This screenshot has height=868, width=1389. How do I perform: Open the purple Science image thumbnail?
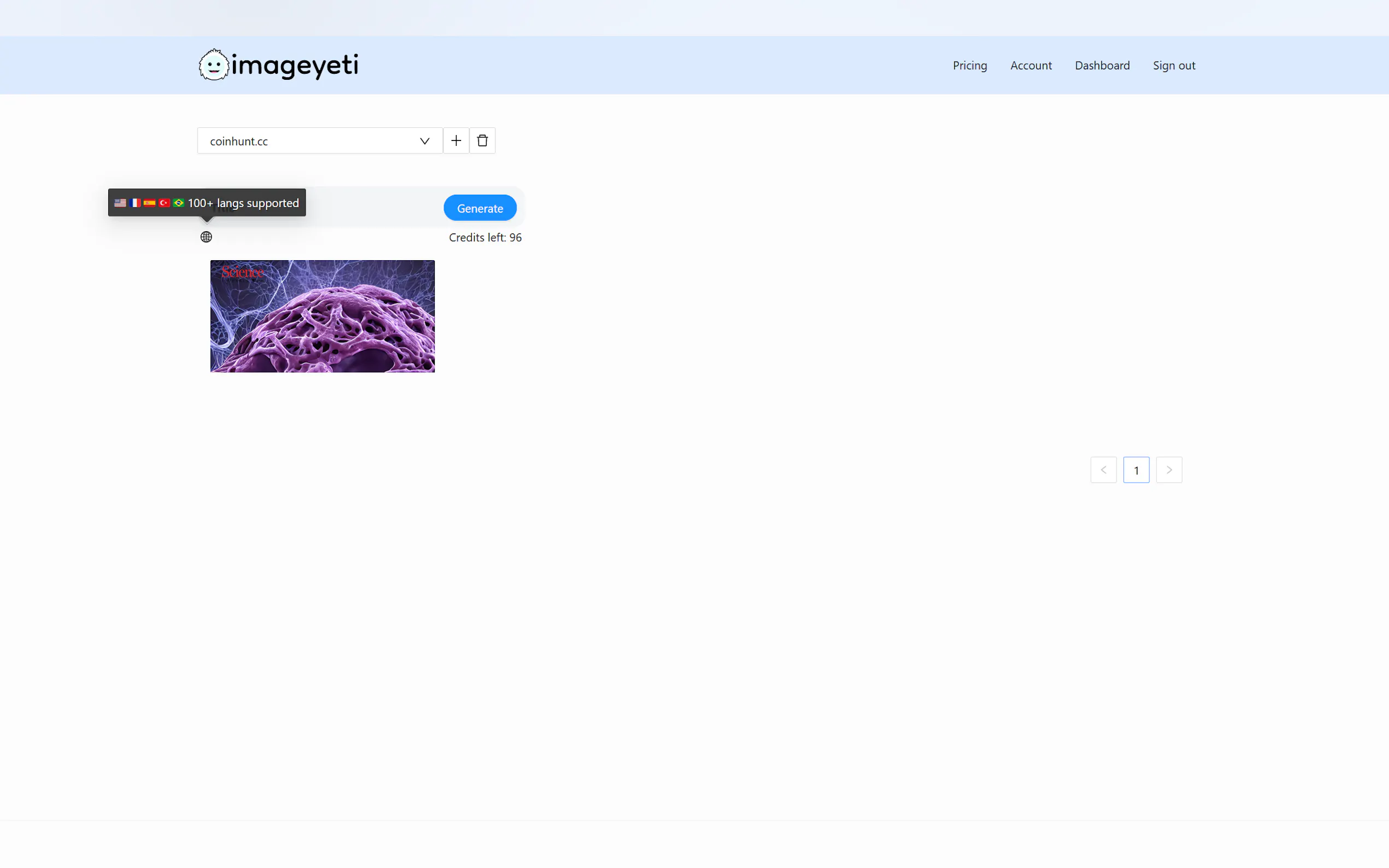click(x=322, y=316)
